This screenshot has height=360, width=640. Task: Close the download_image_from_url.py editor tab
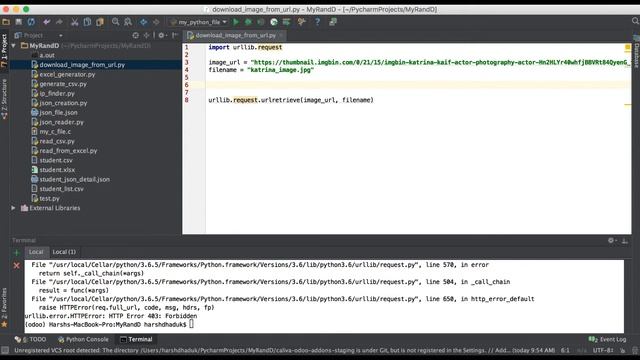[x=281, y=36]
